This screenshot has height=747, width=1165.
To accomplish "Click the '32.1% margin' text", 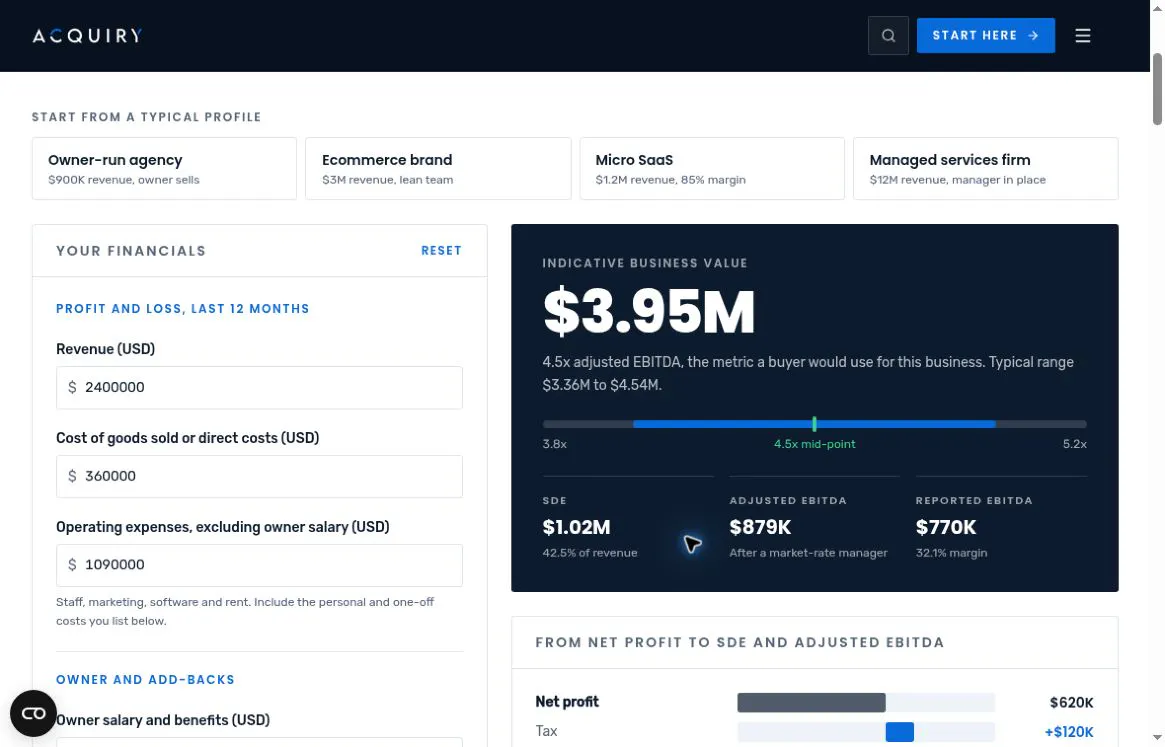I will [x=951, y=554].
